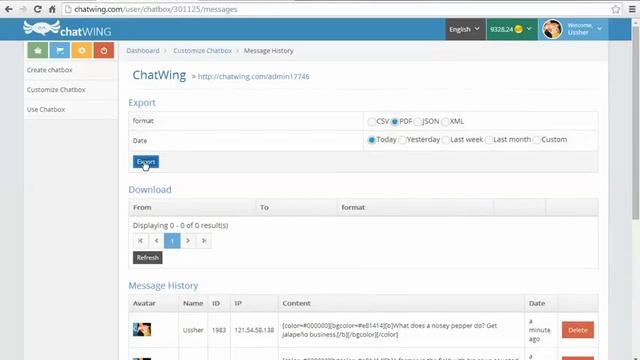Screen dimensions: 640x360
Task: Open the chatwing.com/admin17746 link
Action: 253,76
